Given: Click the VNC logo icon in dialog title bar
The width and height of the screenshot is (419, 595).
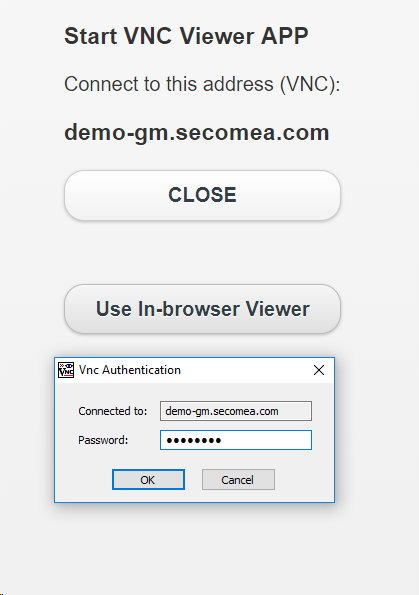Looking at the screenshot, I should 66,370.
